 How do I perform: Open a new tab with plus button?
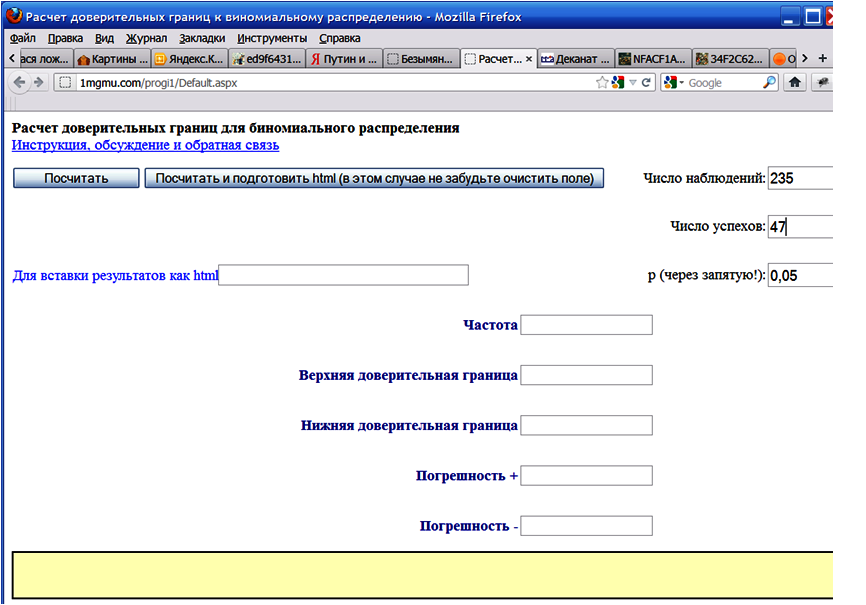click(822, 58)
